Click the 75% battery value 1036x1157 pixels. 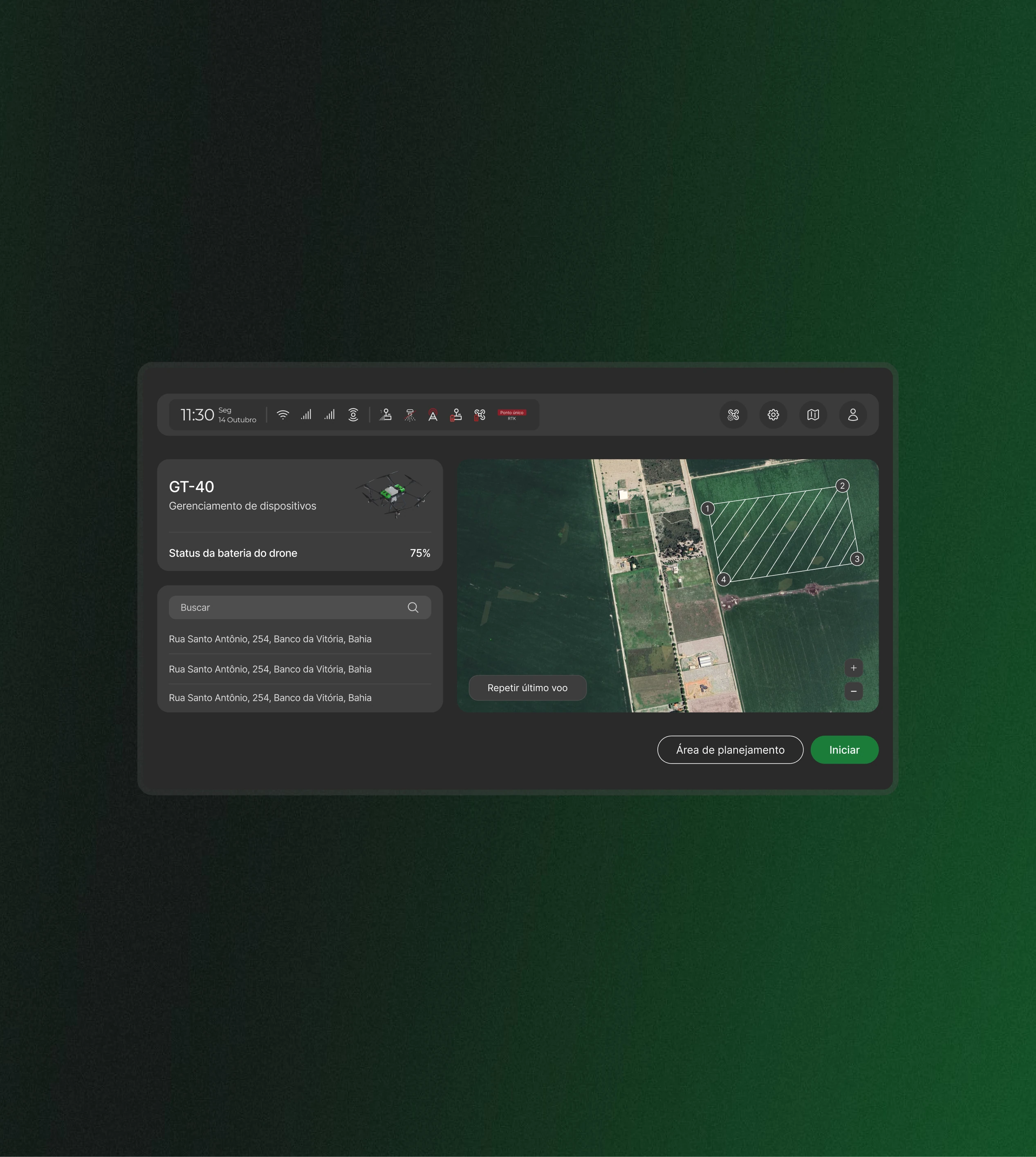tap(420, 553)
